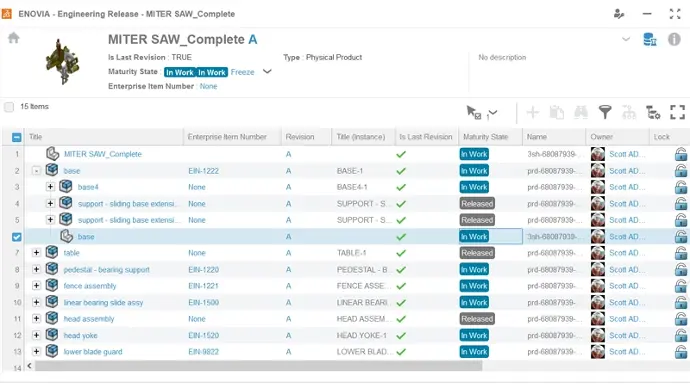This screenshot has width=690, height=388.
Task: Go to home via house icon
Action: 14,38
